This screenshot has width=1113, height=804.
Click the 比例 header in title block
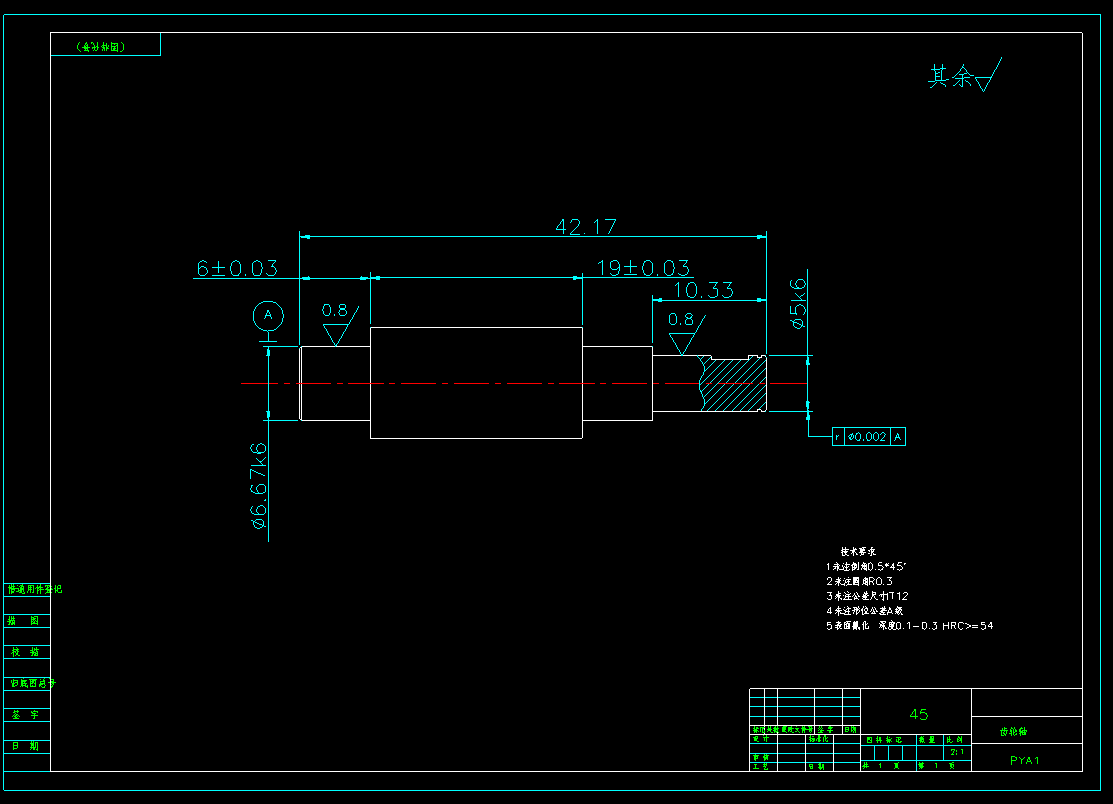tap(955, 739)
